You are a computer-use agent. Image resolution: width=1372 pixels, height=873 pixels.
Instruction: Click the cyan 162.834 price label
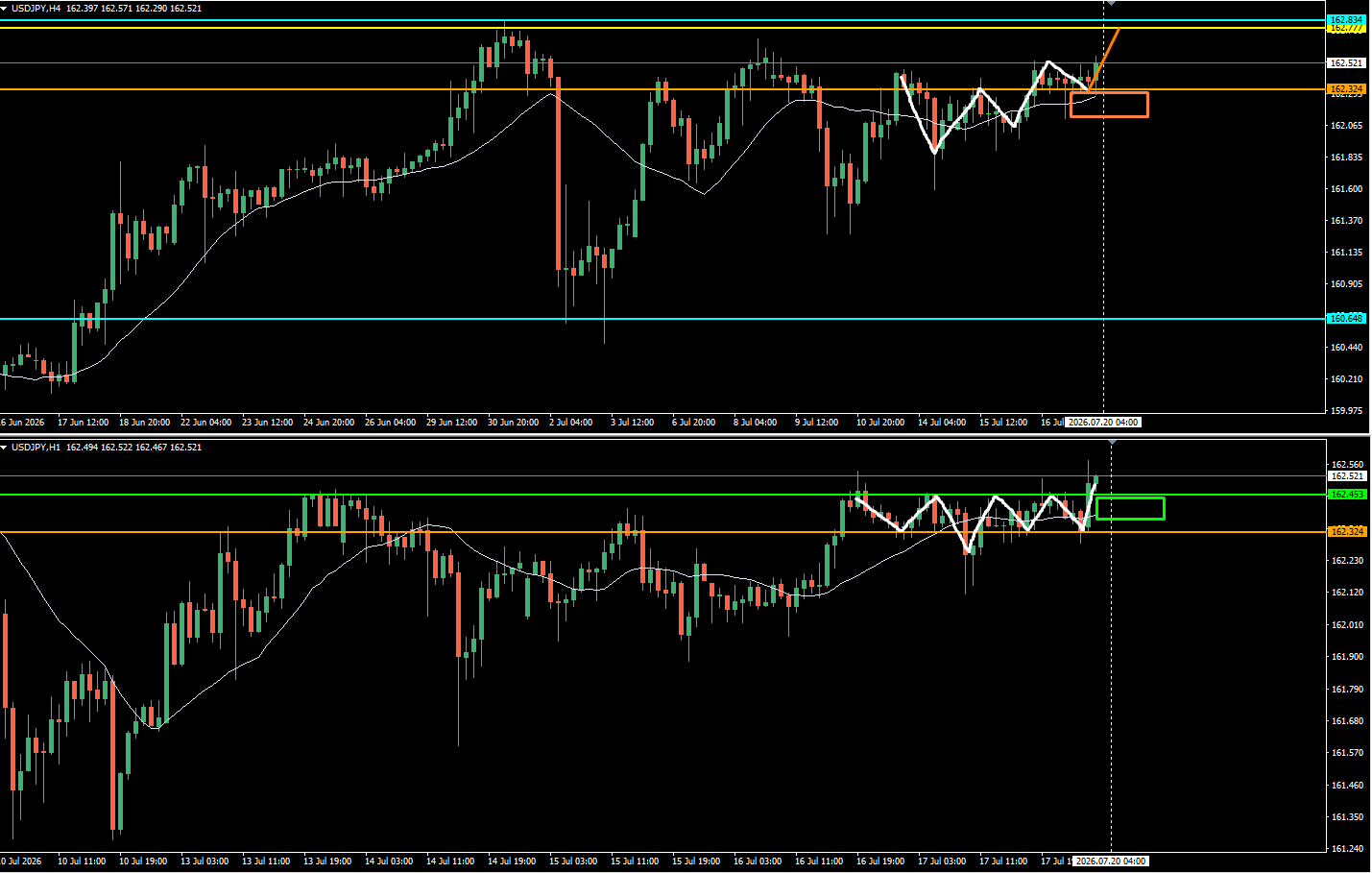click(x=1346, y=19)
